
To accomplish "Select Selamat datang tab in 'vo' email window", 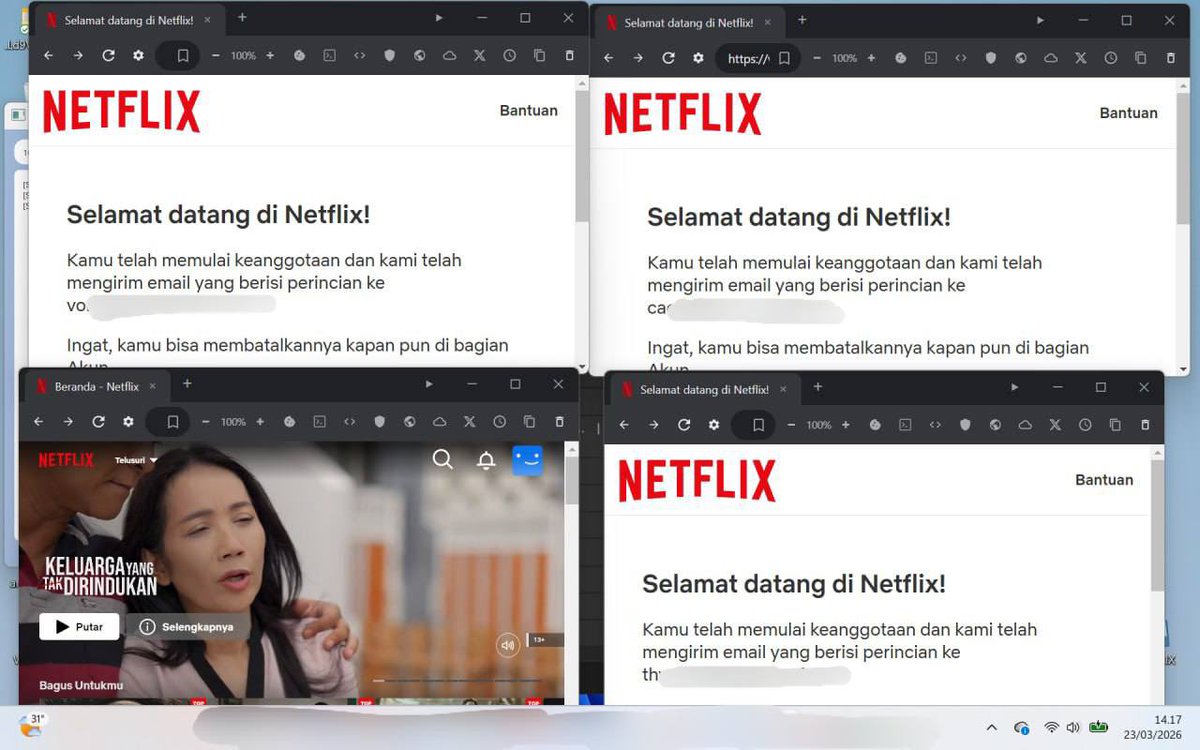I will point(128,20).
